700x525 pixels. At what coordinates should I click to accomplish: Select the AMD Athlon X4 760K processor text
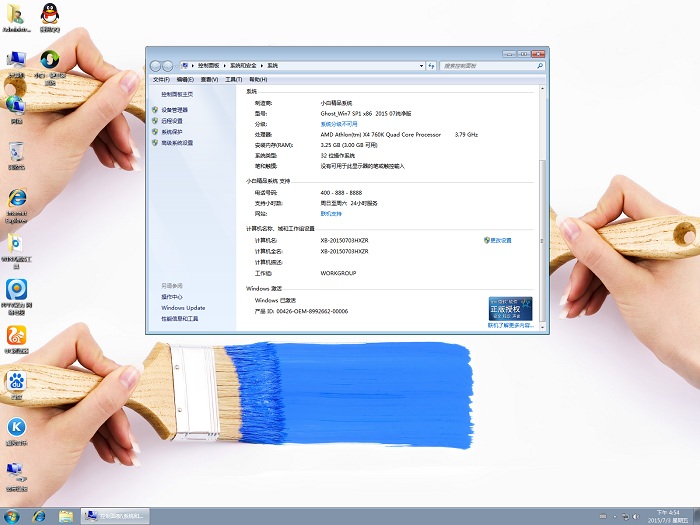pyautogui.click(x=381, y=134)
